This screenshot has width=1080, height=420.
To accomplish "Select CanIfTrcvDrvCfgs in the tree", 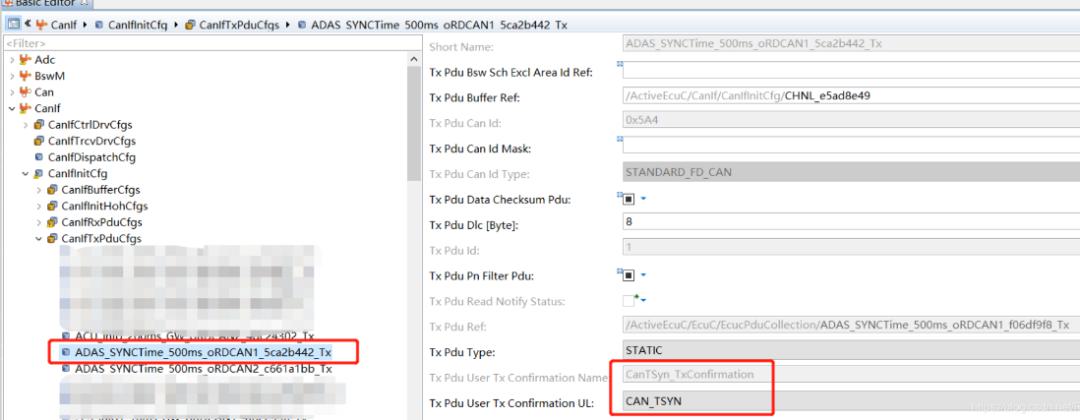I will click(92, 141).
